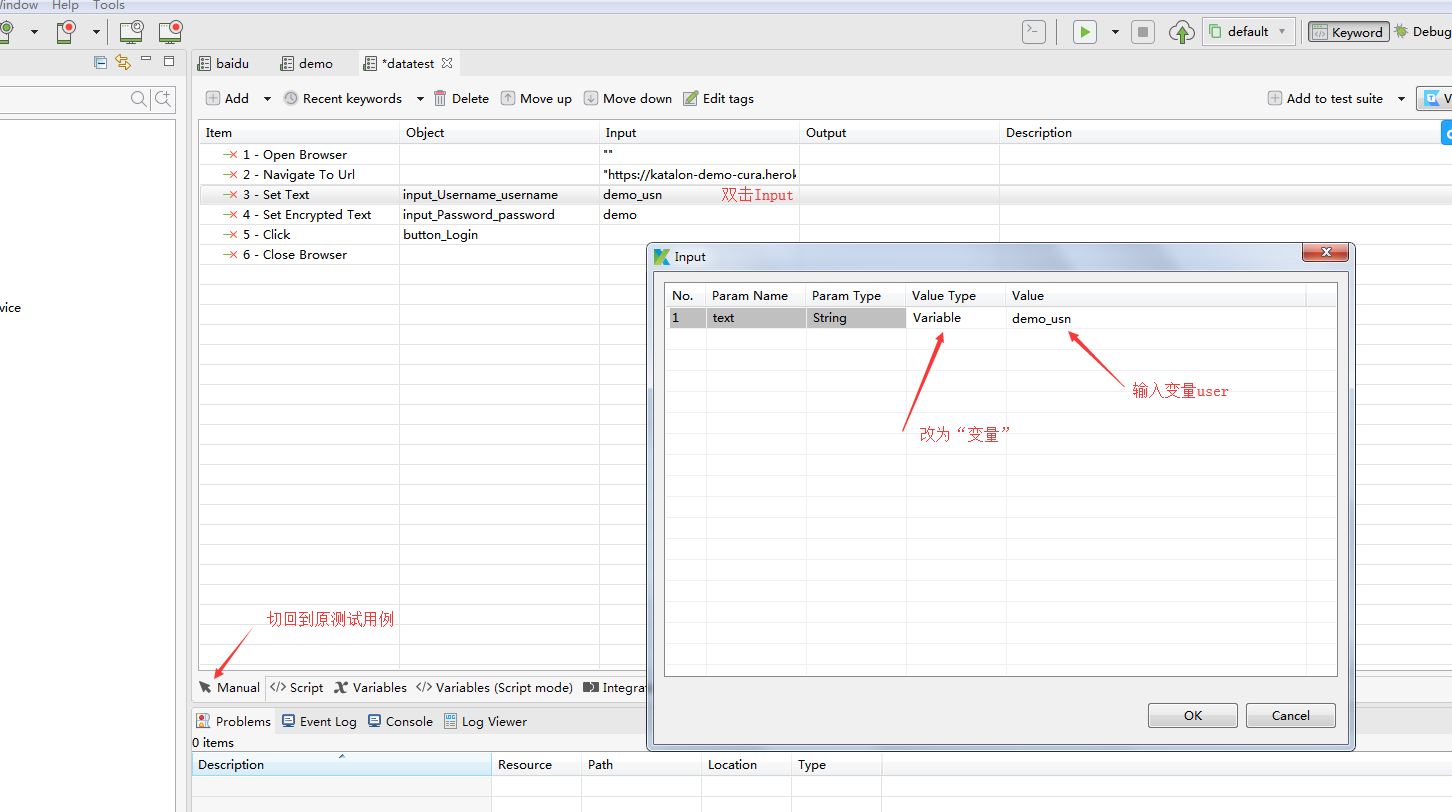Switch to the Manual view tab

(229, 687)
